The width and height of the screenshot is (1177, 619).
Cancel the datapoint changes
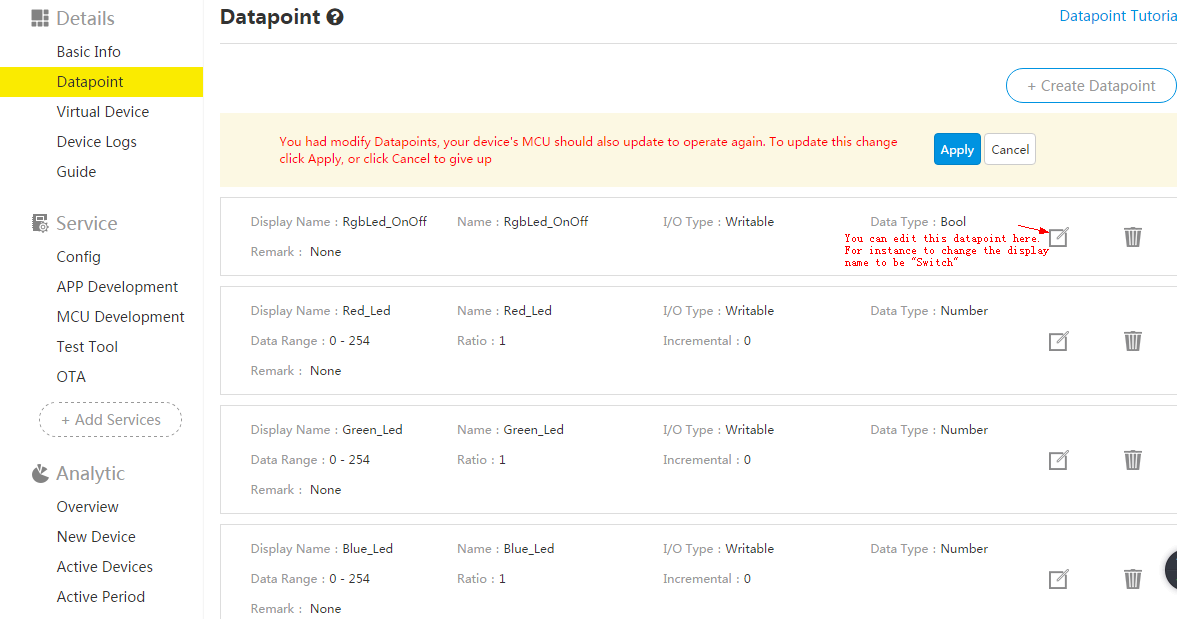(x=1009, y=149)
